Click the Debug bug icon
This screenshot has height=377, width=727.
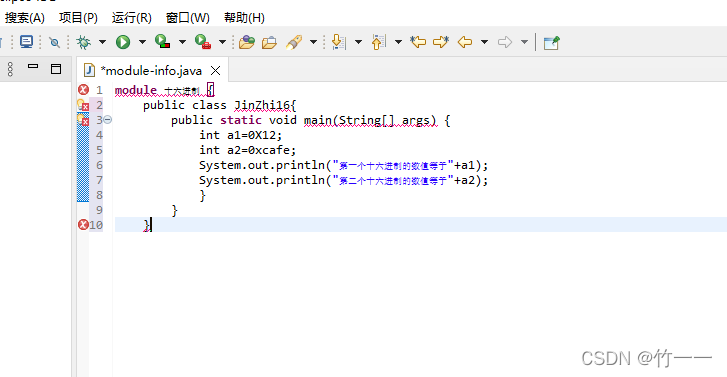(84, 42)
